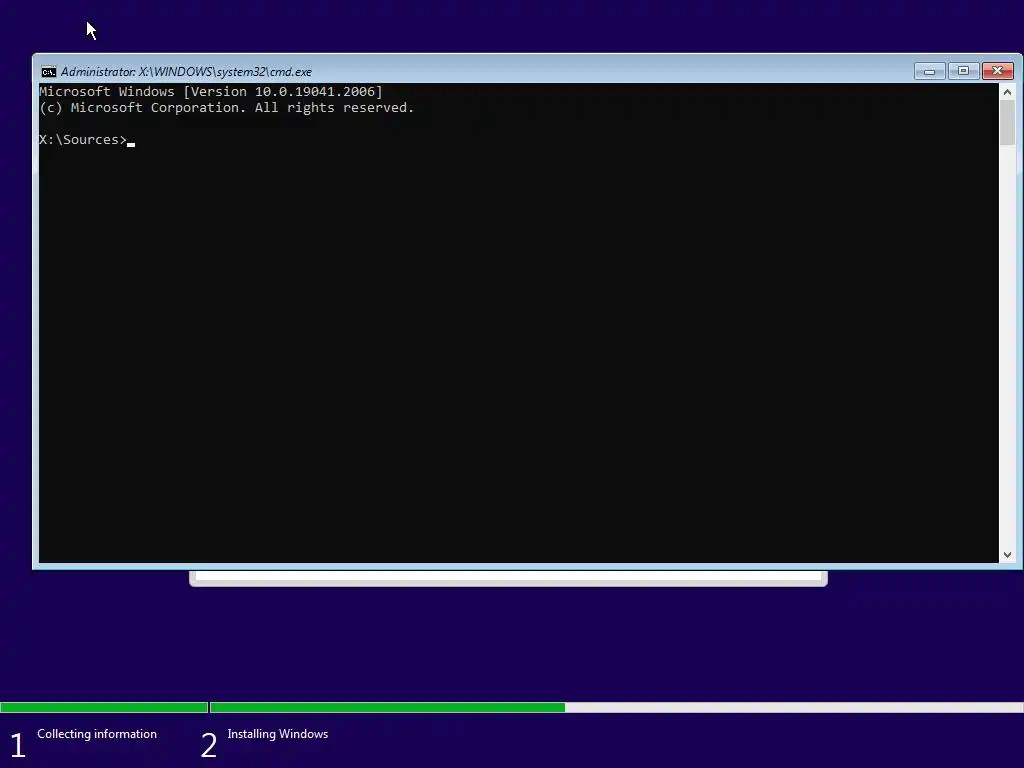Open the cmd.exe system menu icon

click(48, 72)
